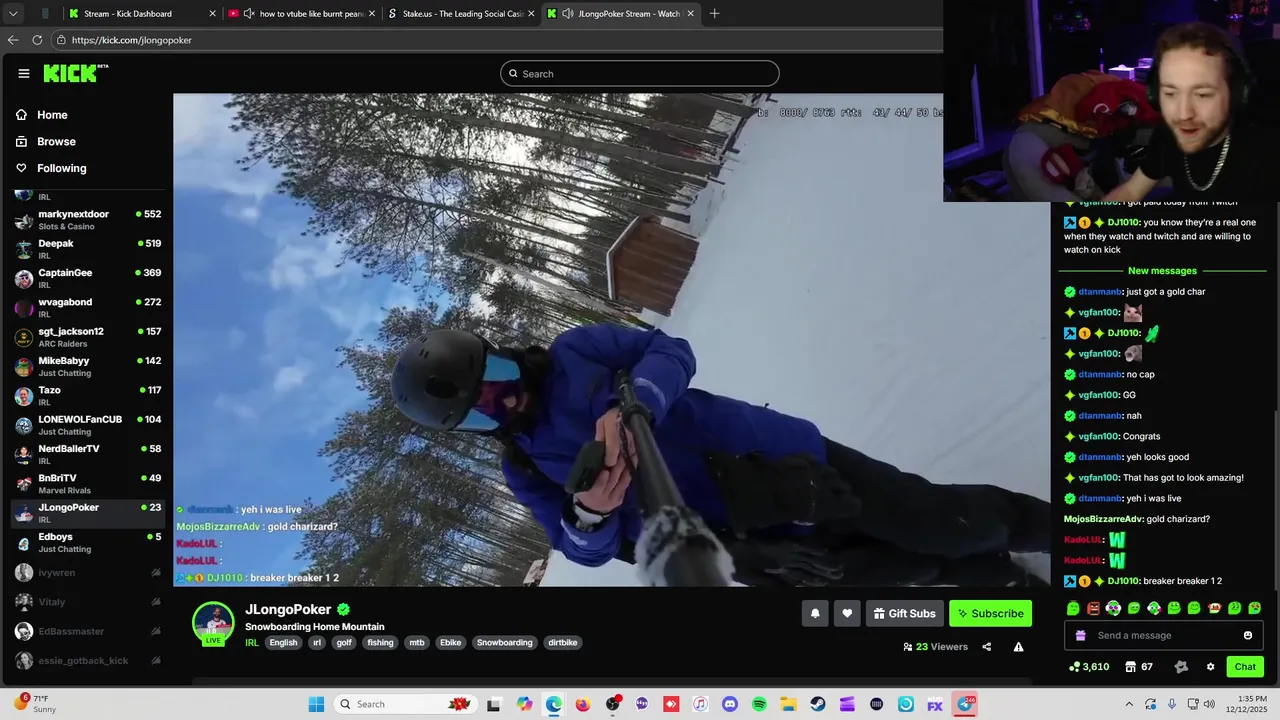Image resolution: width=1280 pixels, height=720 pixels.
Task: Click JLongoPoker streamer avatar with LIVE badge
Action: pos(213,624)
